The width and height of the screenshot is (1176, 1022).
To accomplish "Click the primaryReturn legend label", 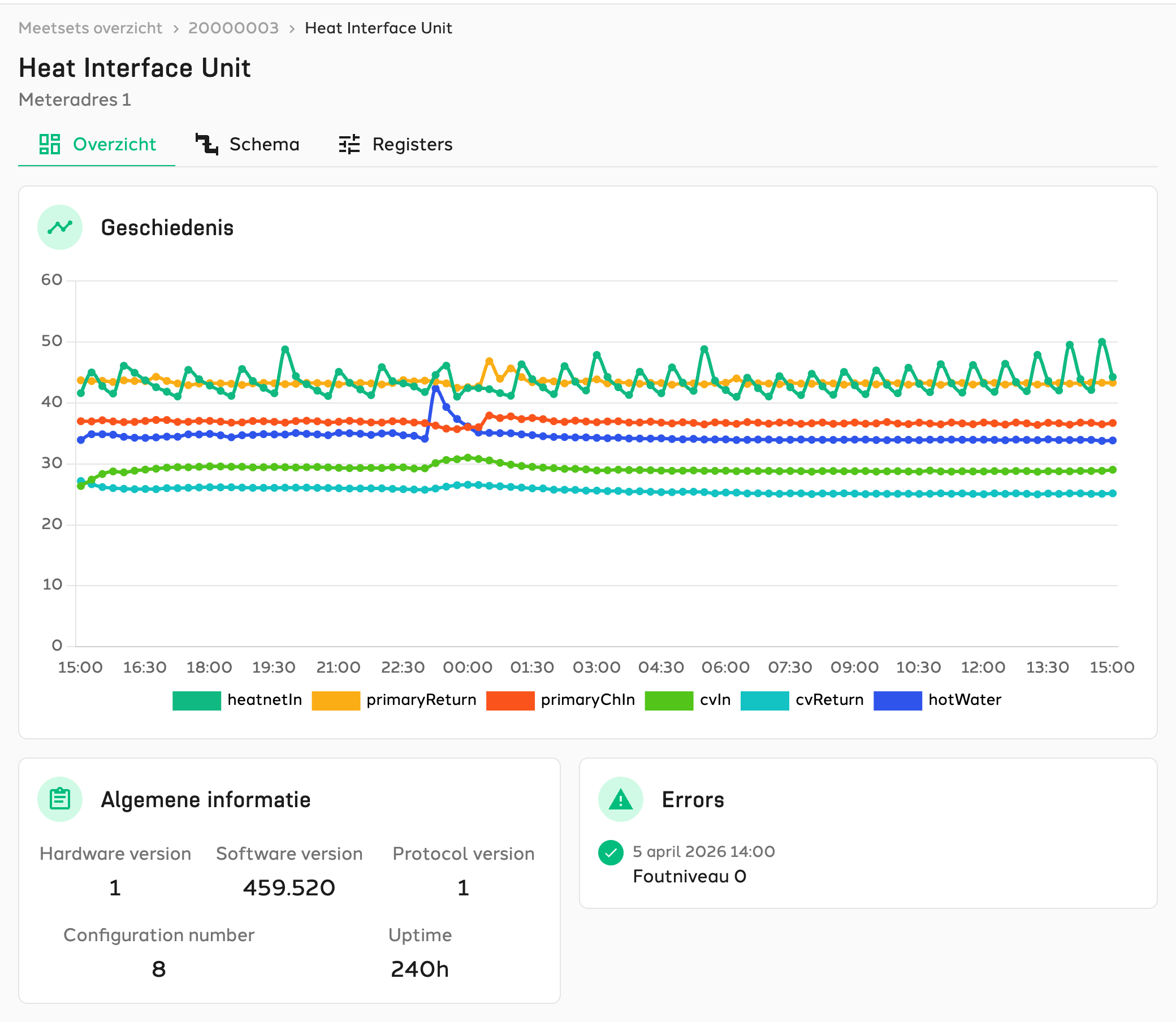I will (421, 700).
